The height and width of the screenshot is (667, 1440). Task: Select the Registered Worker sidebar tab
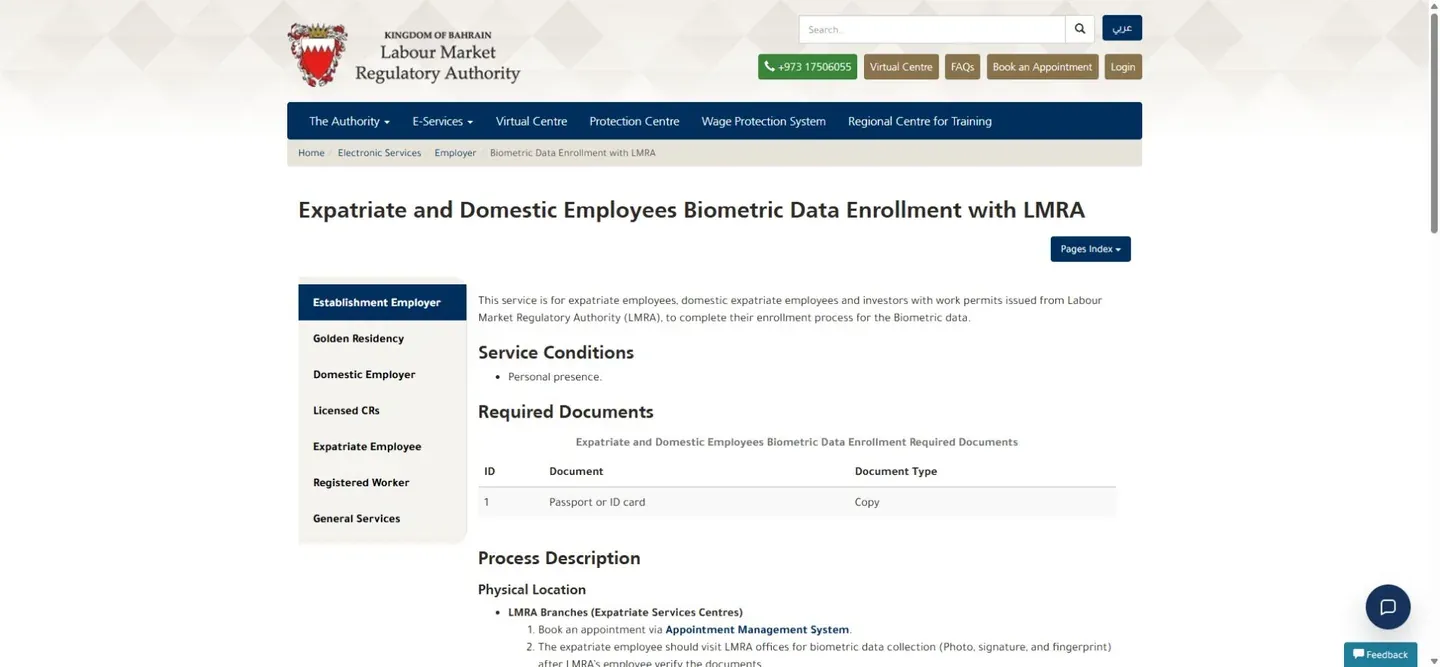point(382,482)
